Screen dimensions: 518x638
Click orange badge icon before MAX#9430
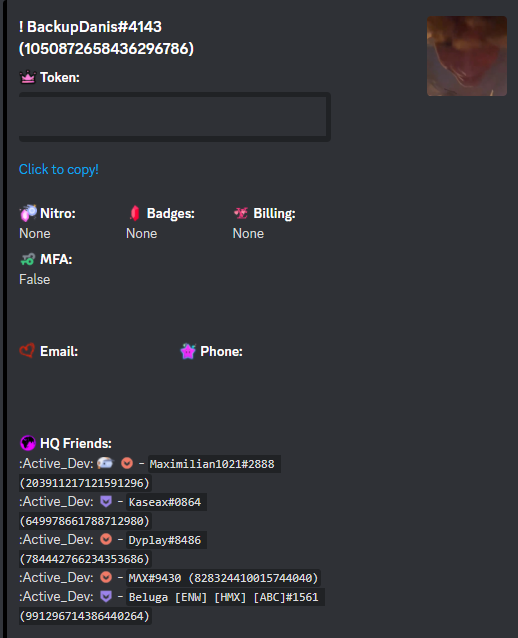coord(106,577)
